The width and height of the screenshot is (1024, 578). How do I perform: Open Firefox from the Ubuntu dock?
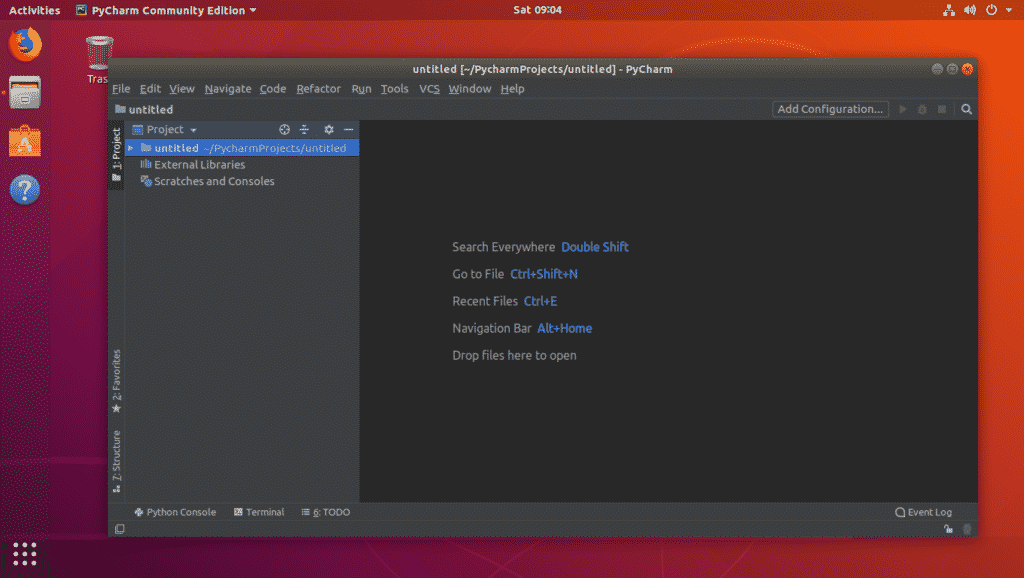[x=25, y=44]
